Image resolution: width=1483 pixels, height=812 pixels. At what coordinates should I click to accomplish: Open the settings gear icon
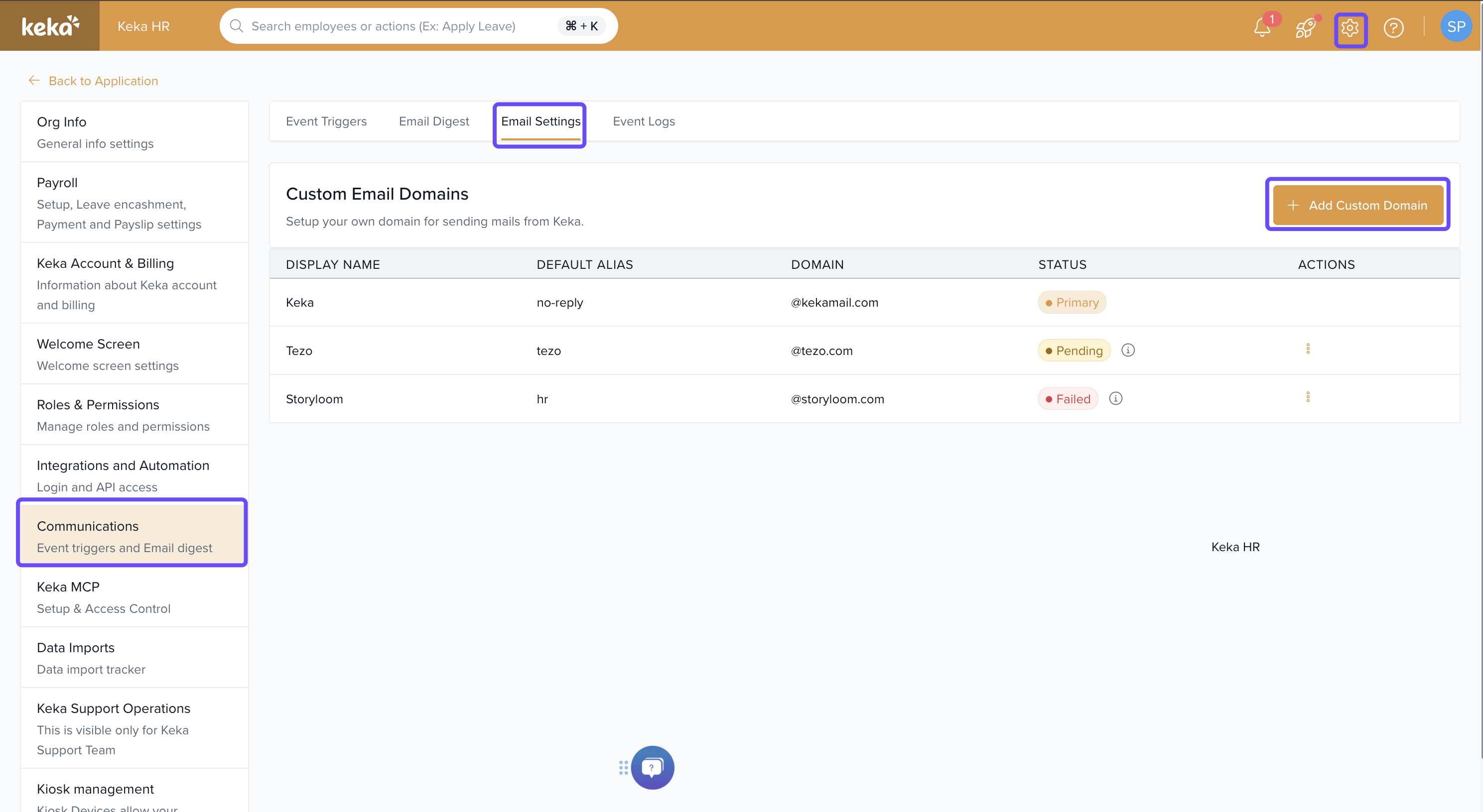pos(1350,27)
